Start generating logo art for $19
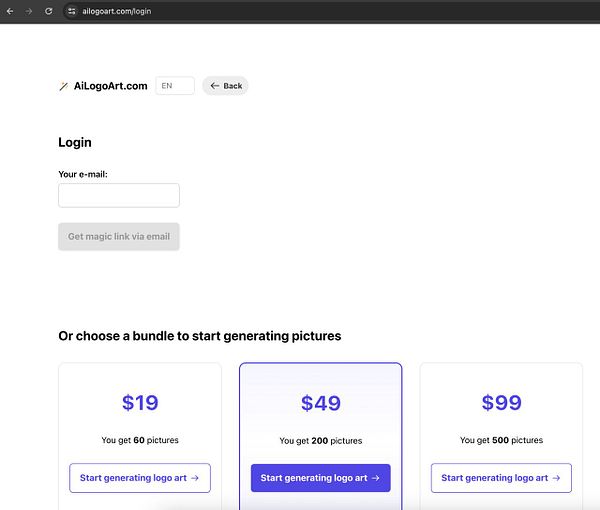This screenshot has width=600, height=510. tap(139, 478)
